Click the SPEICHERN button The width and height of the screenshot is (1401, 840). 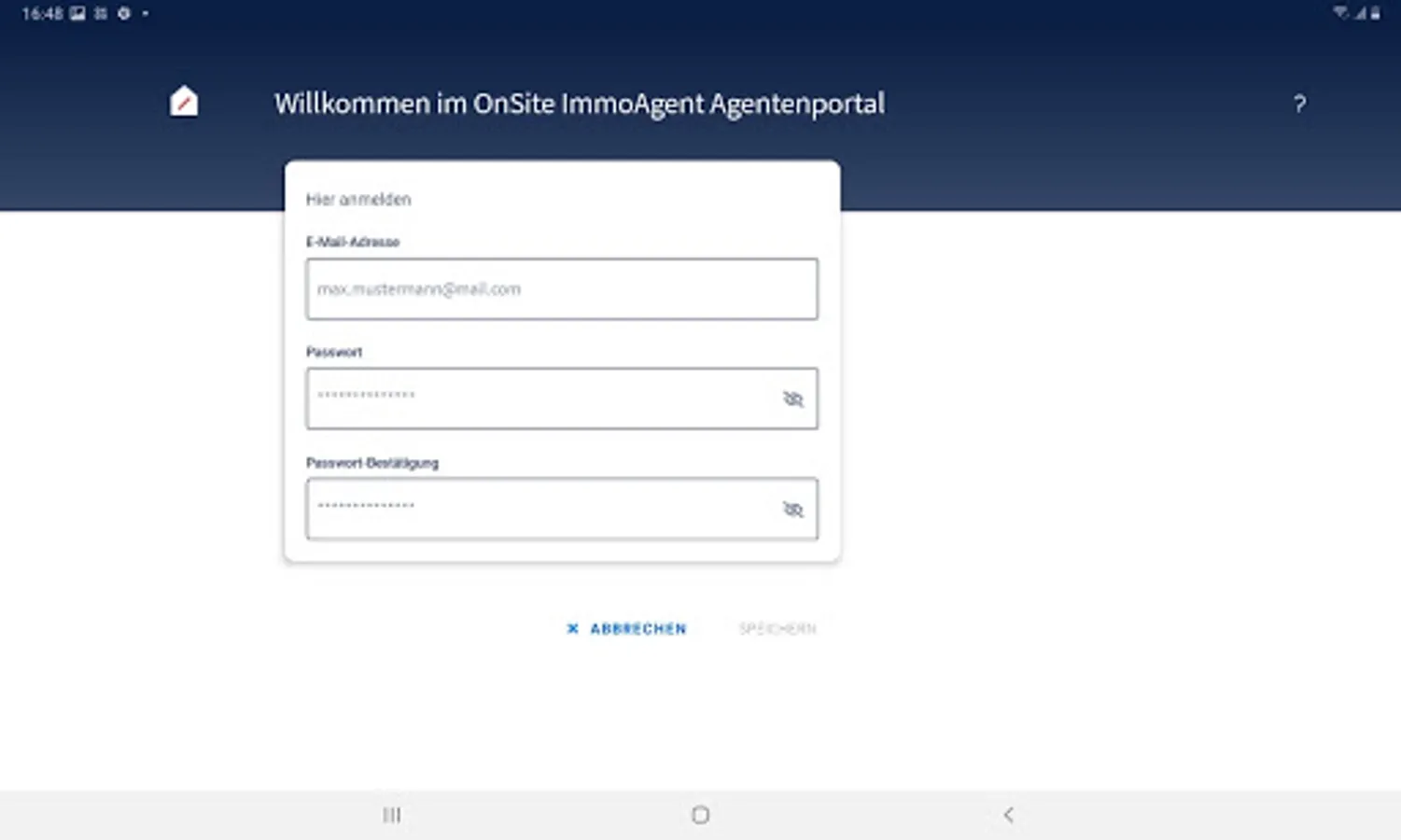[778, 629]
